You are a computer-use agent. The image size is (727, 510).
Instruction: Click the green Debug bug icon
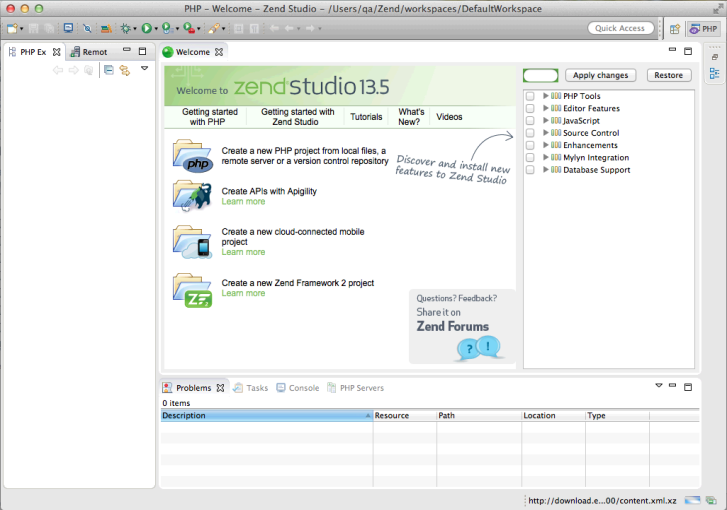[x=125, y=29]
